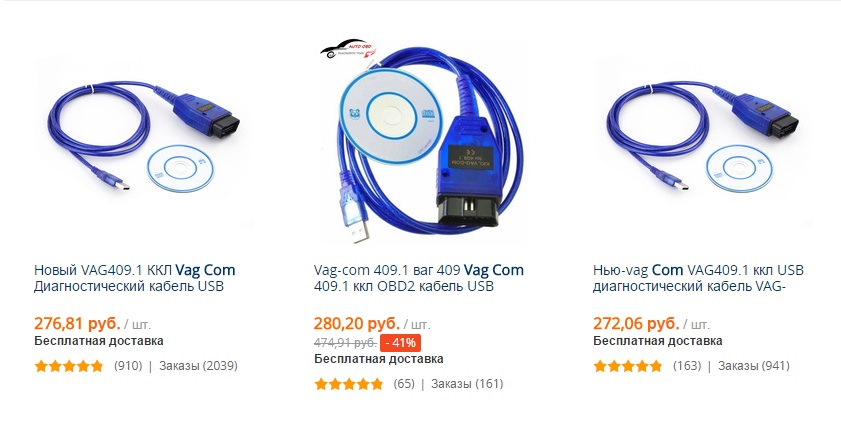Click the Заказы (941) orders link

(754, 366)
